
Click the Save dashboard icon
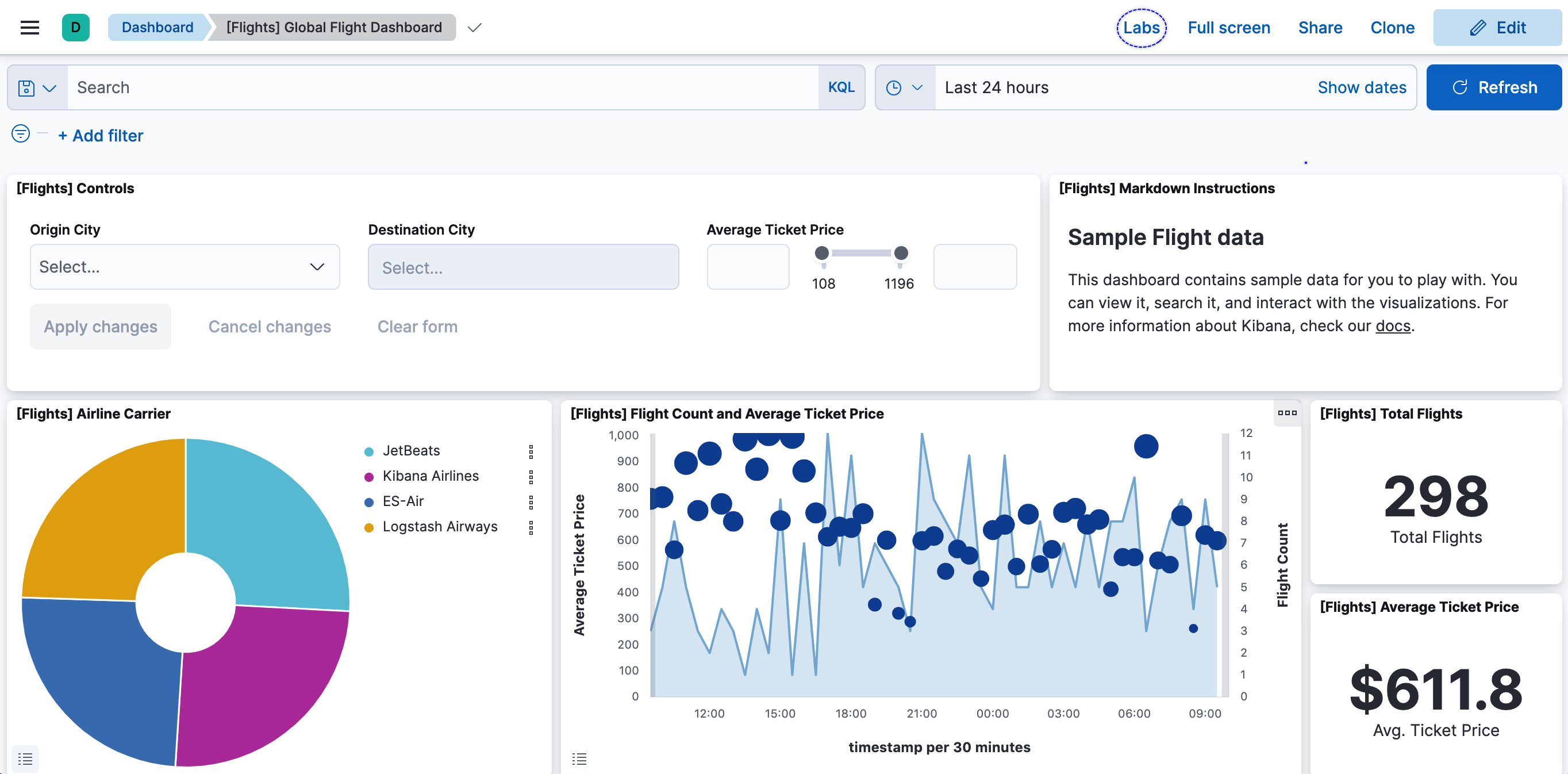coord(26,87)
